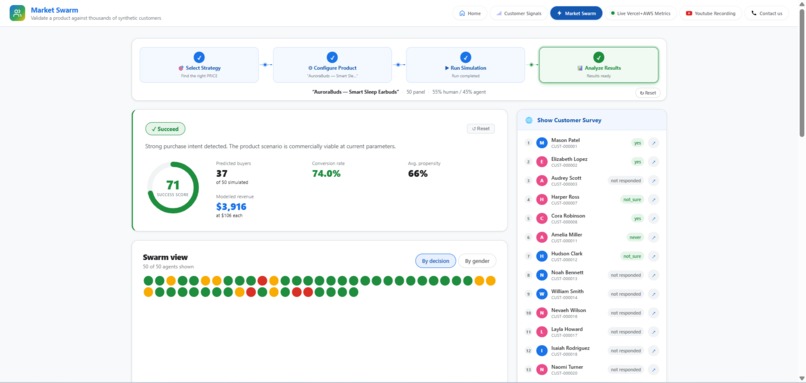Click the AuroraBuds — Smart Sleep Earbuds label
The height and width of the screenshot is (383, 806).
tap(355, 92)
